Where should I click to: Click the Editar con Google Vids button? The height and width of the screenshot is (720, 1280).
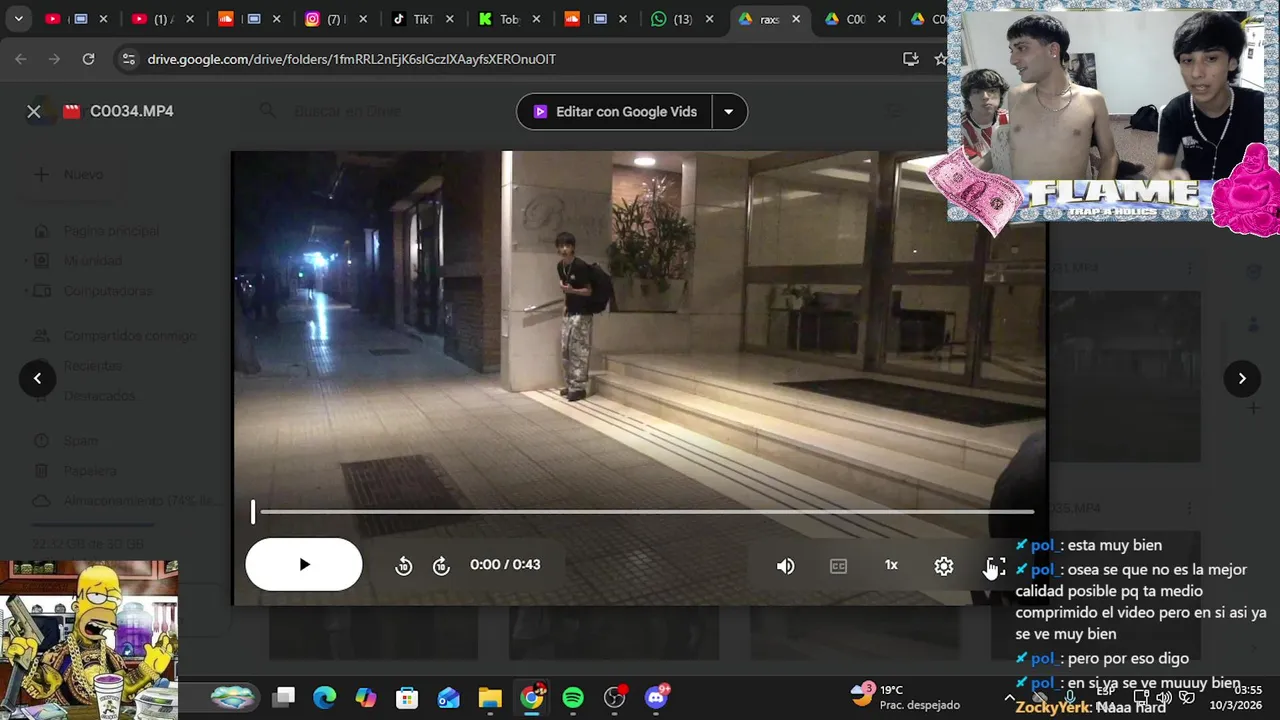(x=614, y=111)
